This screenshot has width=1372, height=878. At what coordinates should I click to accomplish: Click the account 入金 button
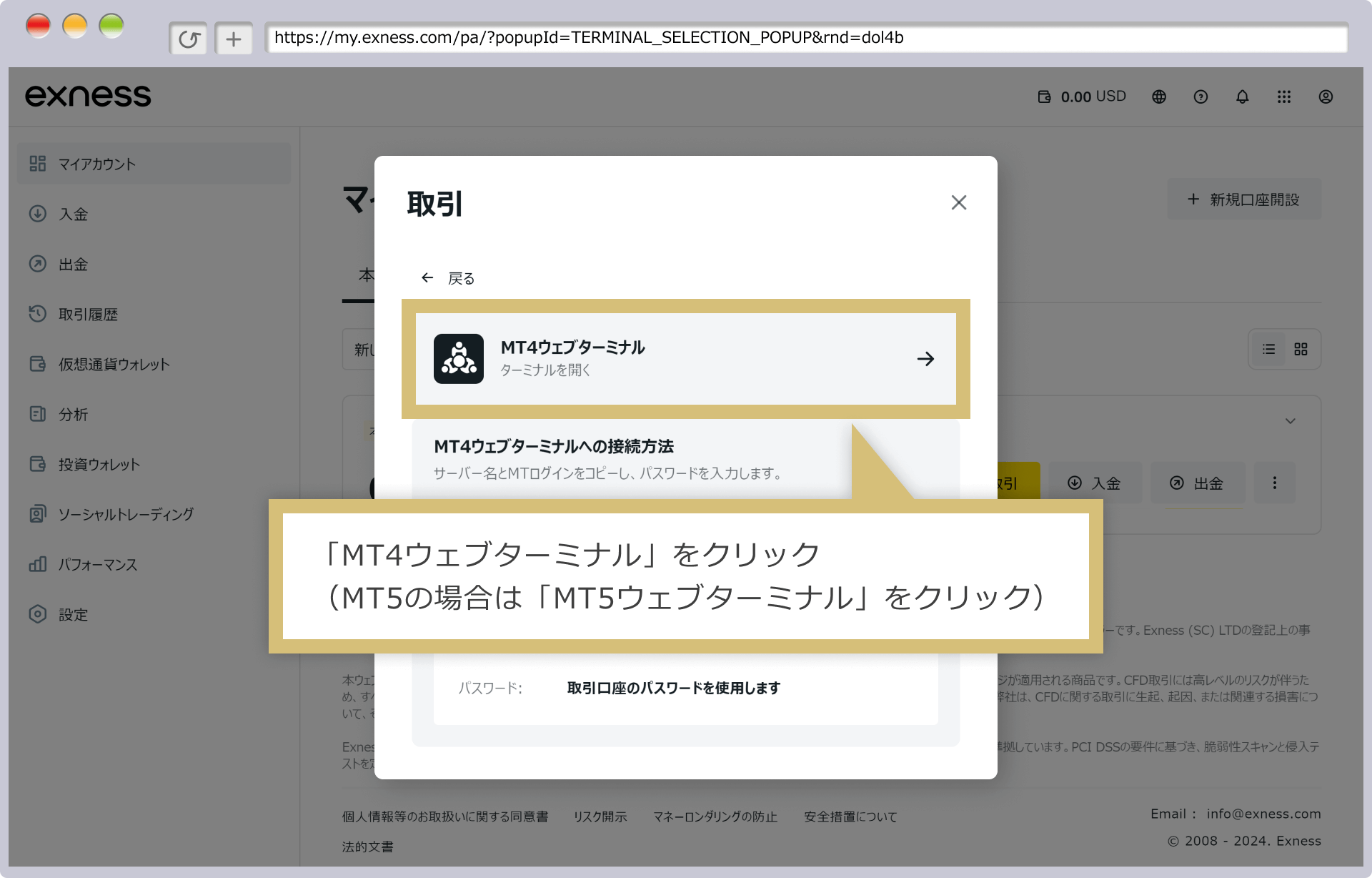coord(1095,483)
